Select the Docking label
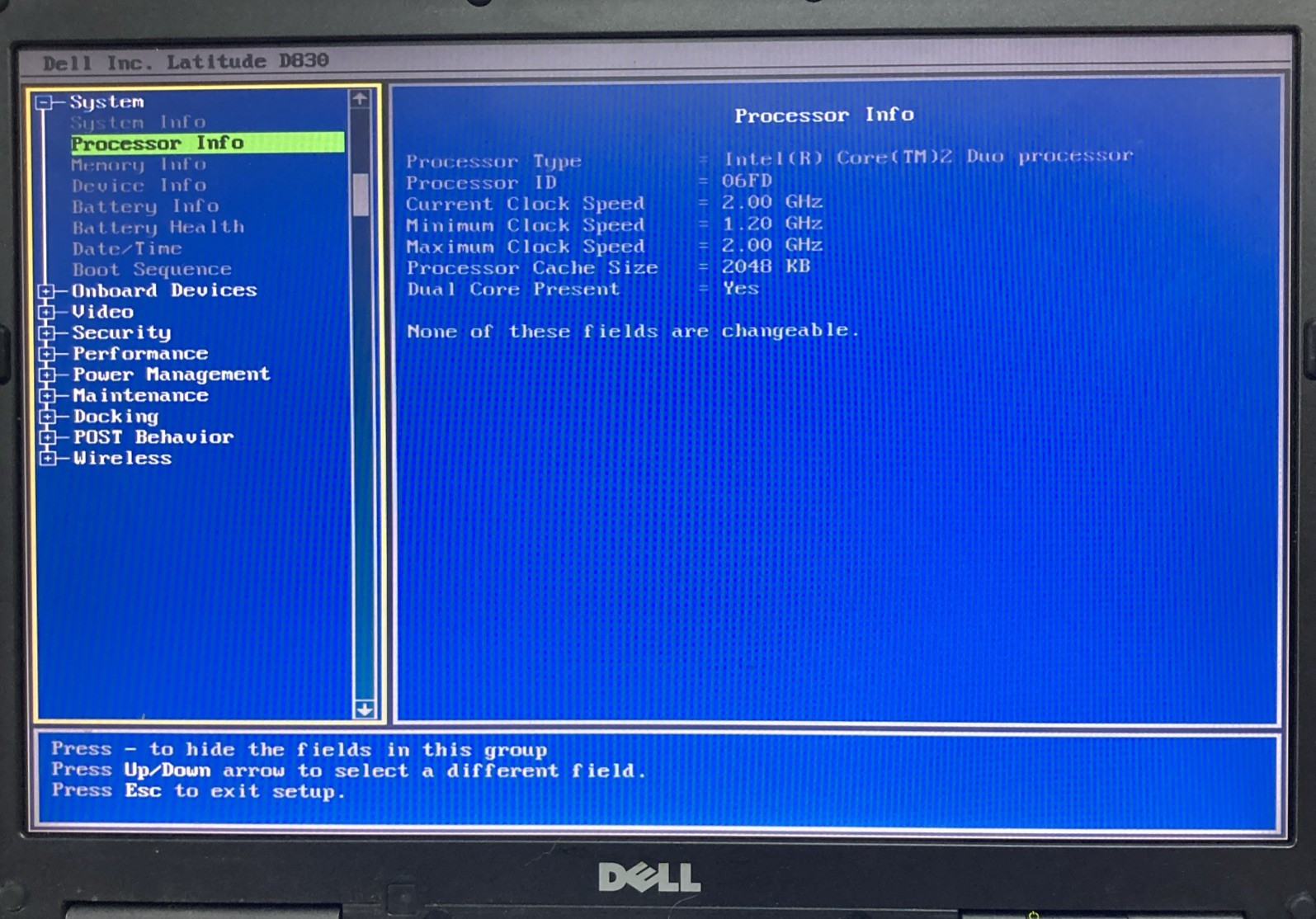This screenshot has height=919, width=1316. coord(116,417)
